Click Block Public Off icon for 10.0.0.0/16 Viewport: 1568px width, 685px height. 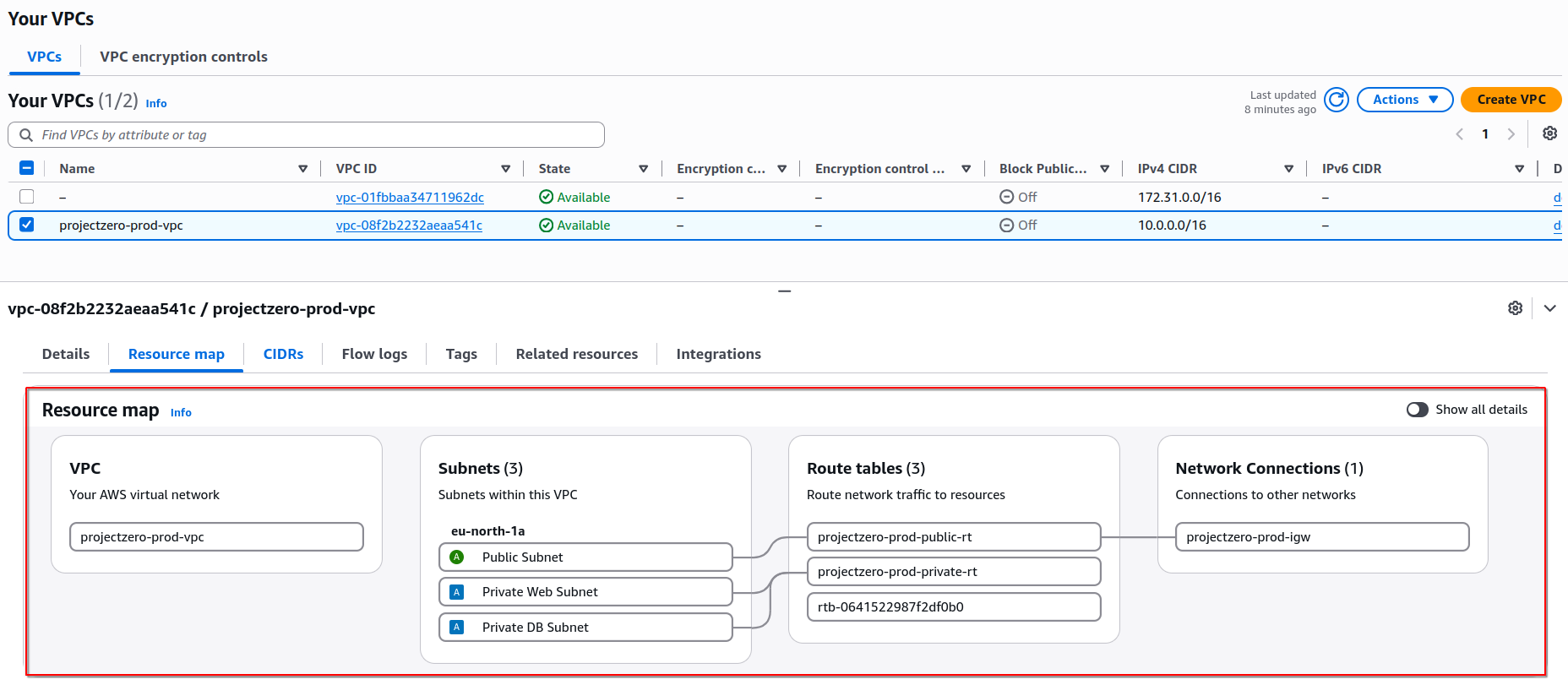pyautogui.click(x=1007, y=226)
